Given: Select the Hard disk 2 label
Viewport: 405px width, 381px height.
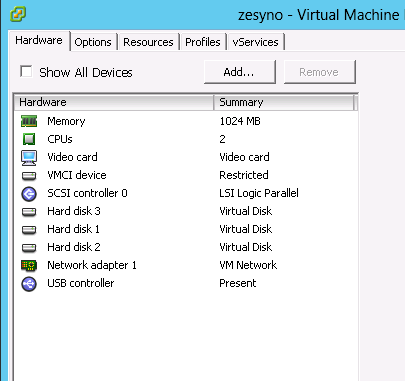Looking at the screenshot, I should coord(74,247).
